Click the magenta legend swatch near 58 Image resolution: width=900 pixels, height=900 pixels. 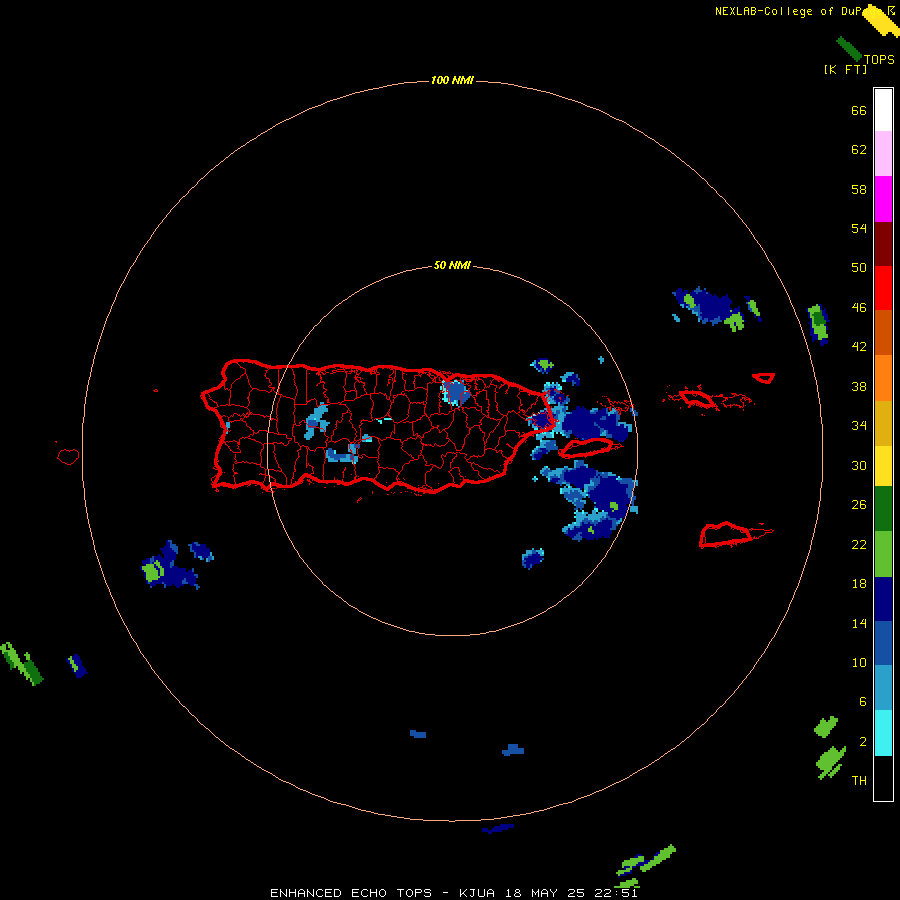tap(883, 199)
